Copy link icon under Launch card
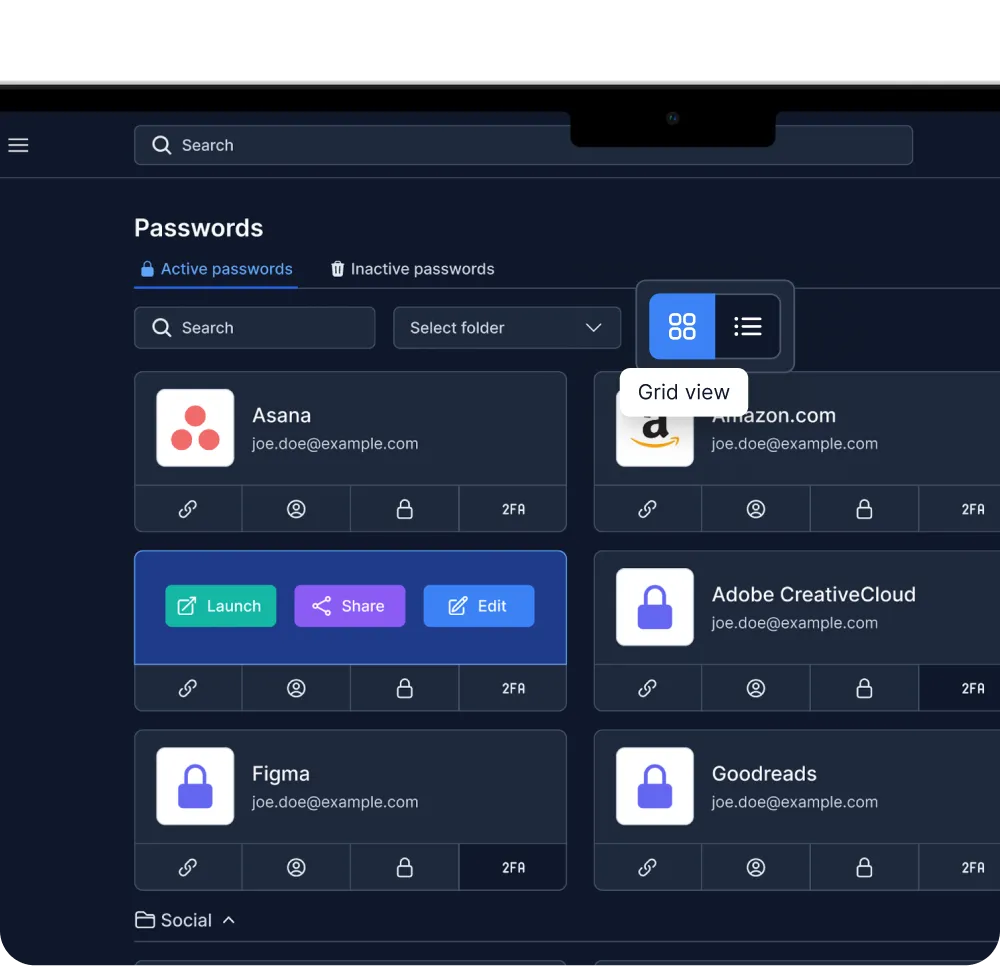Screen dimensions: 1000x966 188,688
